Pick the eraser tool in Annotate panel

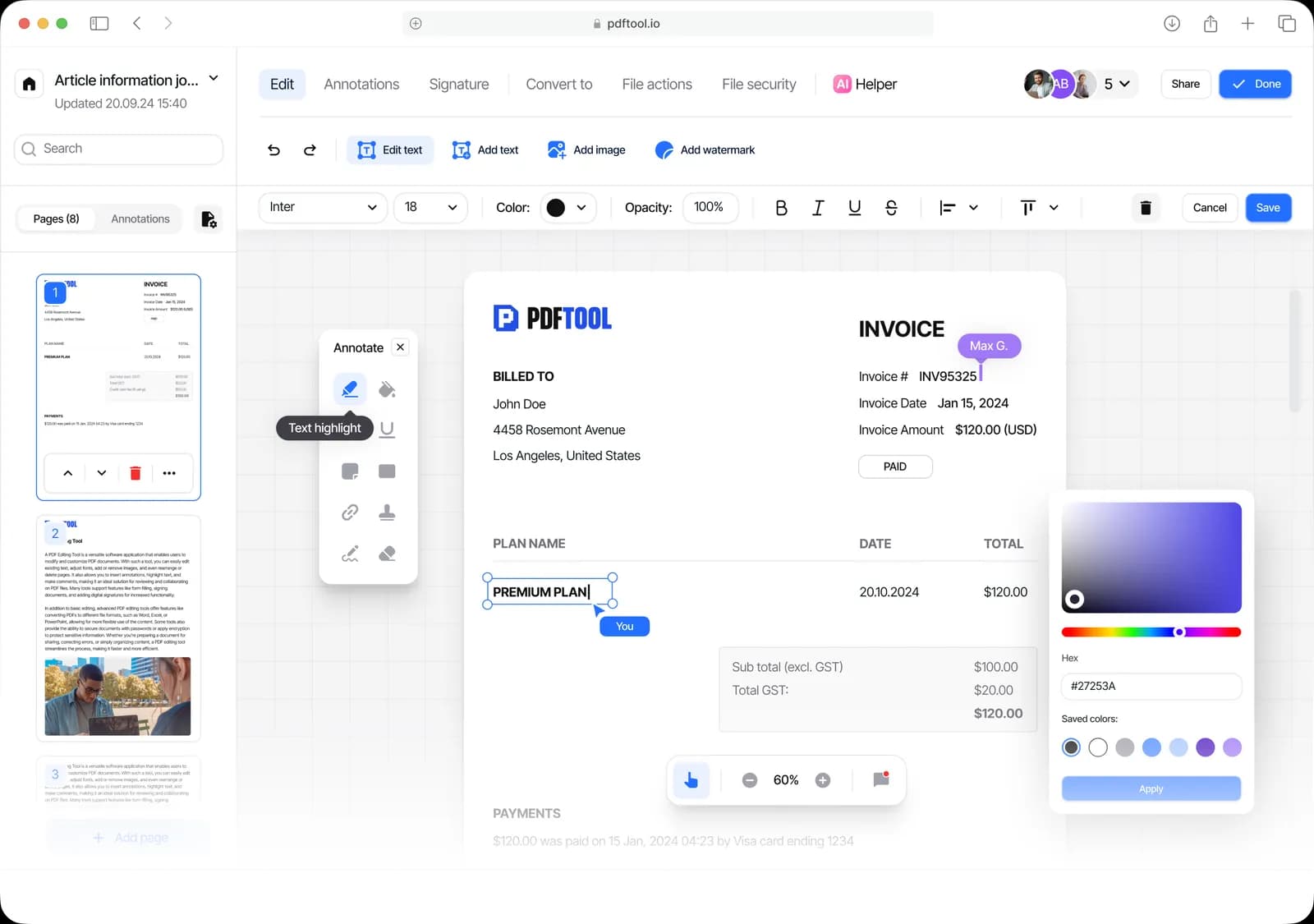tap(387, 554)
